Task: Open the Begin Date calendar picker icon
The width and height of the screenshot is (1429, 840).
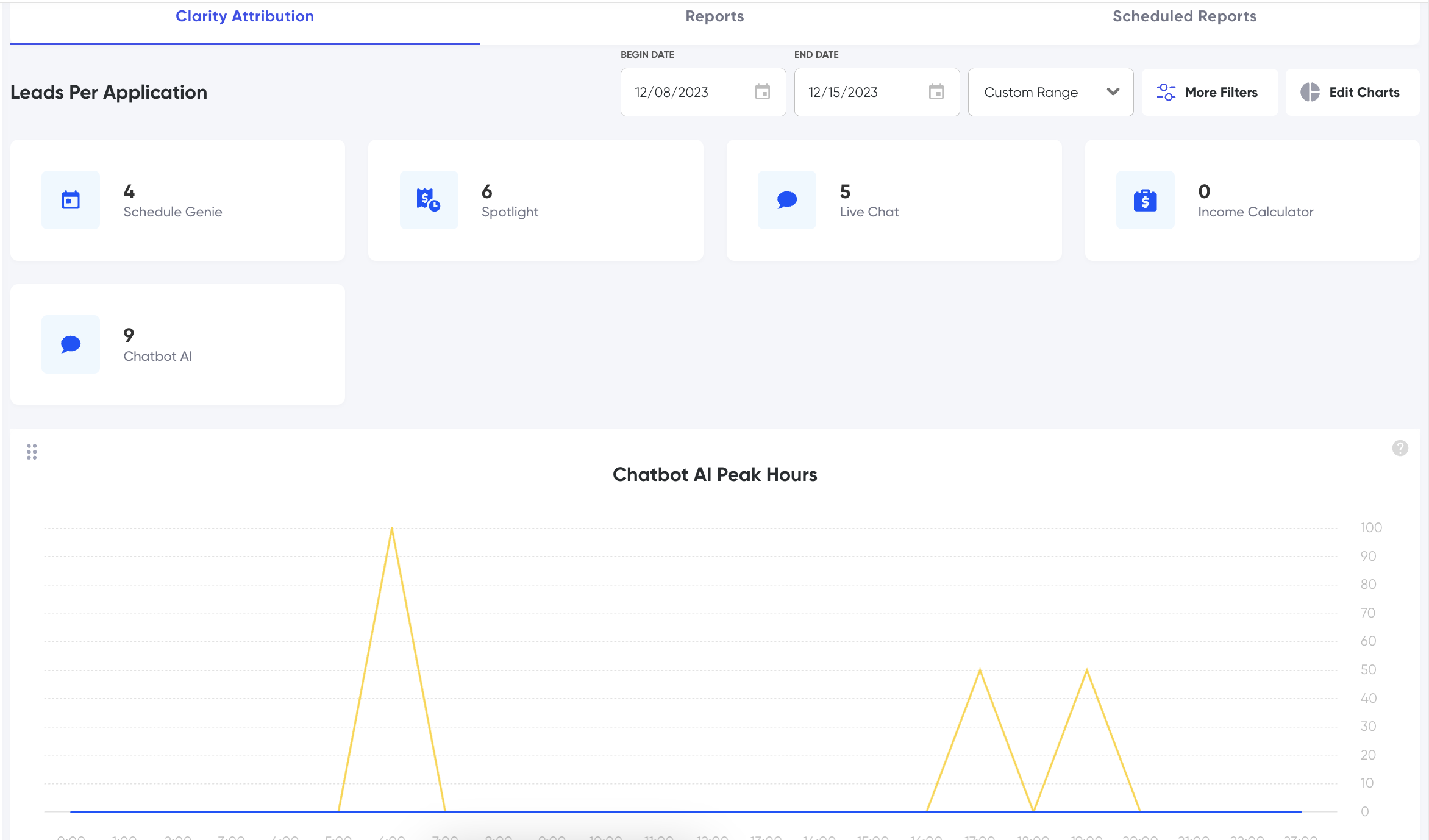Action: click(x=763, y=92)
